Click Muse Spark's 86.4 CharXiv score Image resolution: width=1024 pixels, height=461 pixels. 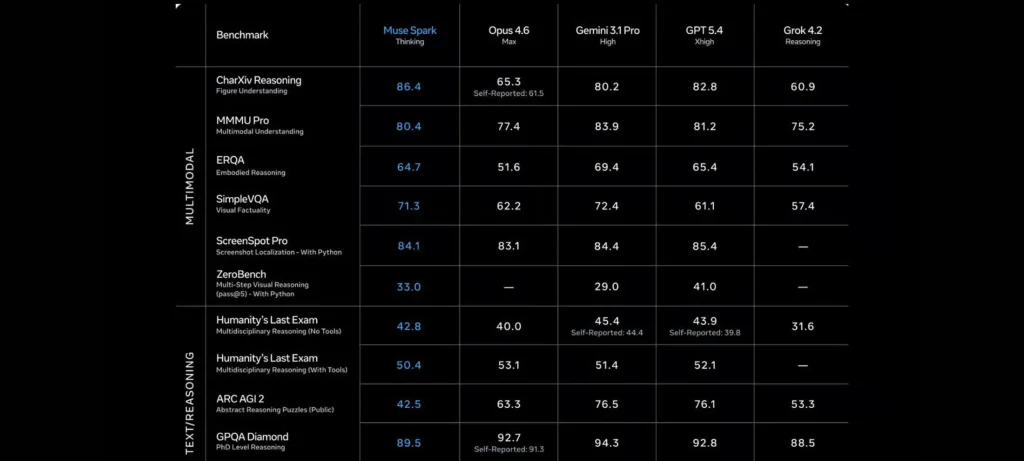coord(409,87)
